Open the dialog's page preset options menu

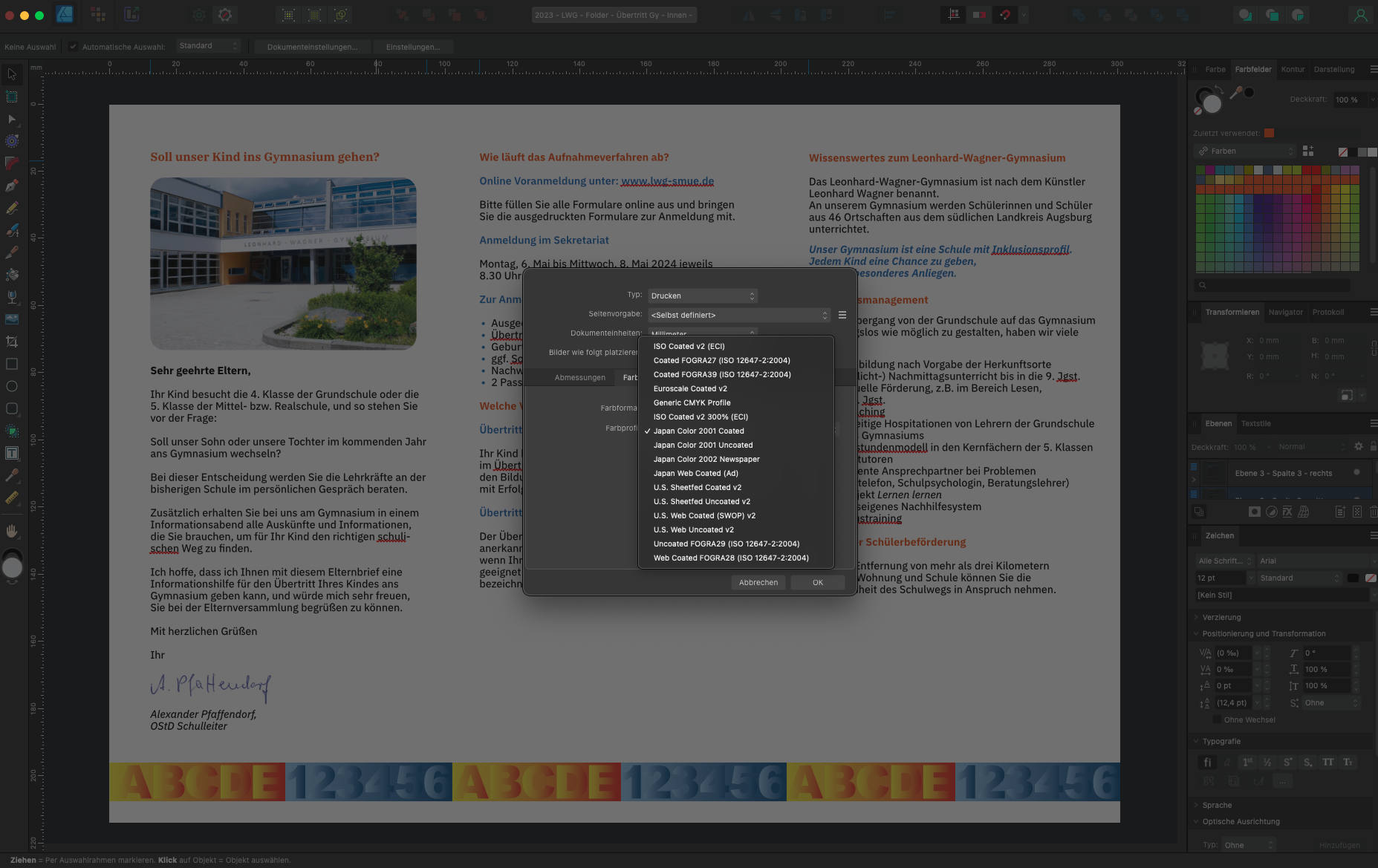pyautogui.click(x=842, y=315)
